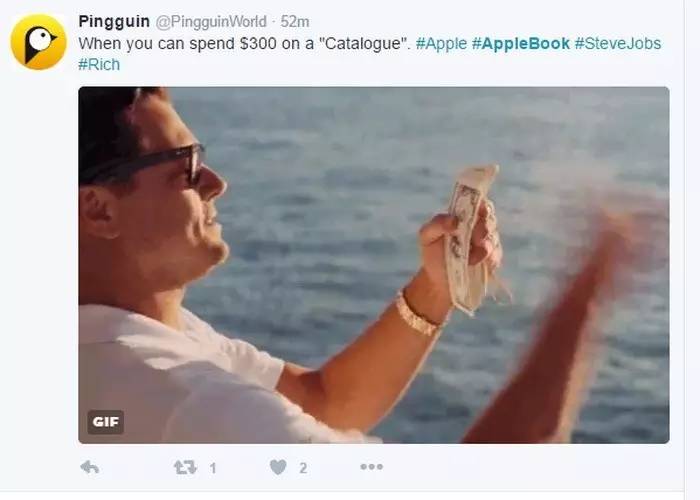Click the retweet count number 1
The height and width of the screenshot is (500, 700).
click(x=213, y=467)
